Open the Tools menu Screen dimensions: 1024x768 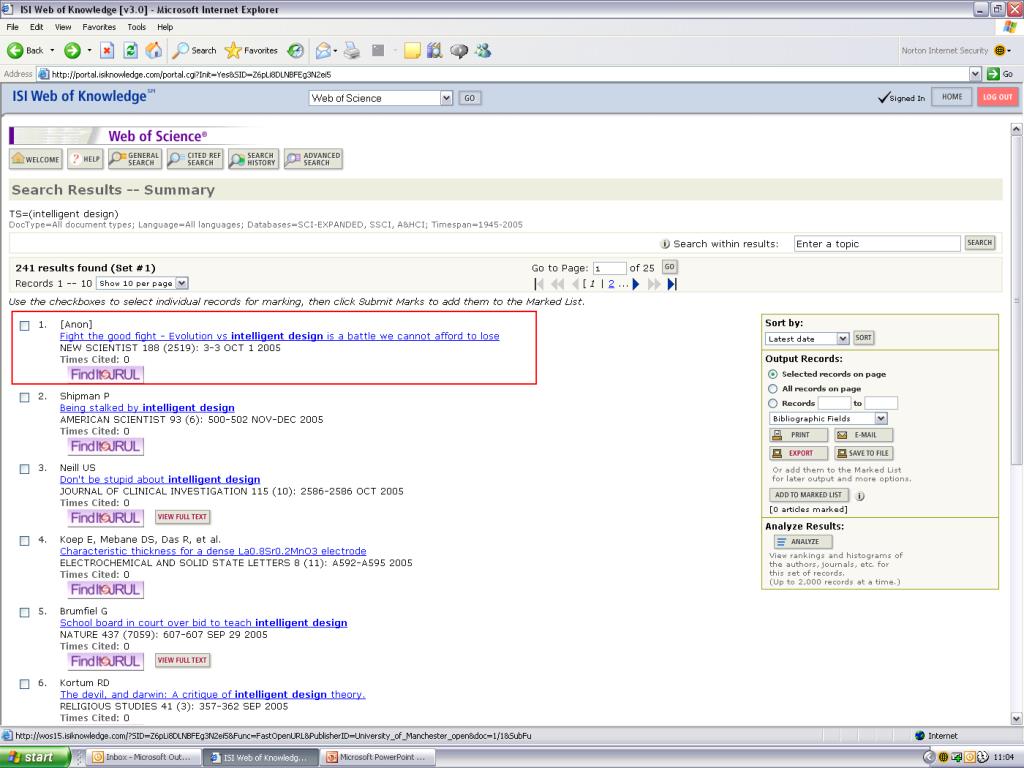tap(136, 27)
